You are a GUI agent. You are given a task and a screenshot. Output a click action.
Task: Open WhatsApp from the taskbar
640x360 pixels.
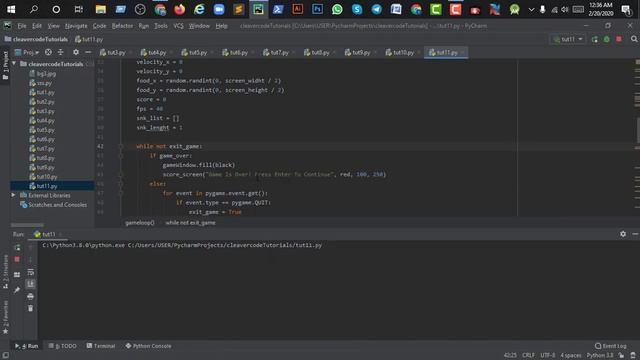337,9
